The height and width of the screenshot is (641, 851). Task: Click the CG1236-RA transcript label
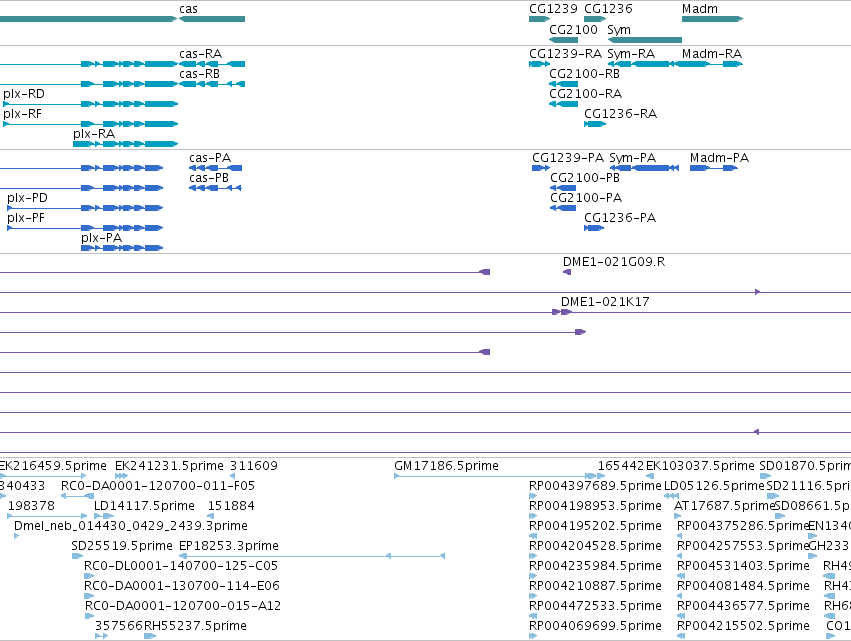620,114
